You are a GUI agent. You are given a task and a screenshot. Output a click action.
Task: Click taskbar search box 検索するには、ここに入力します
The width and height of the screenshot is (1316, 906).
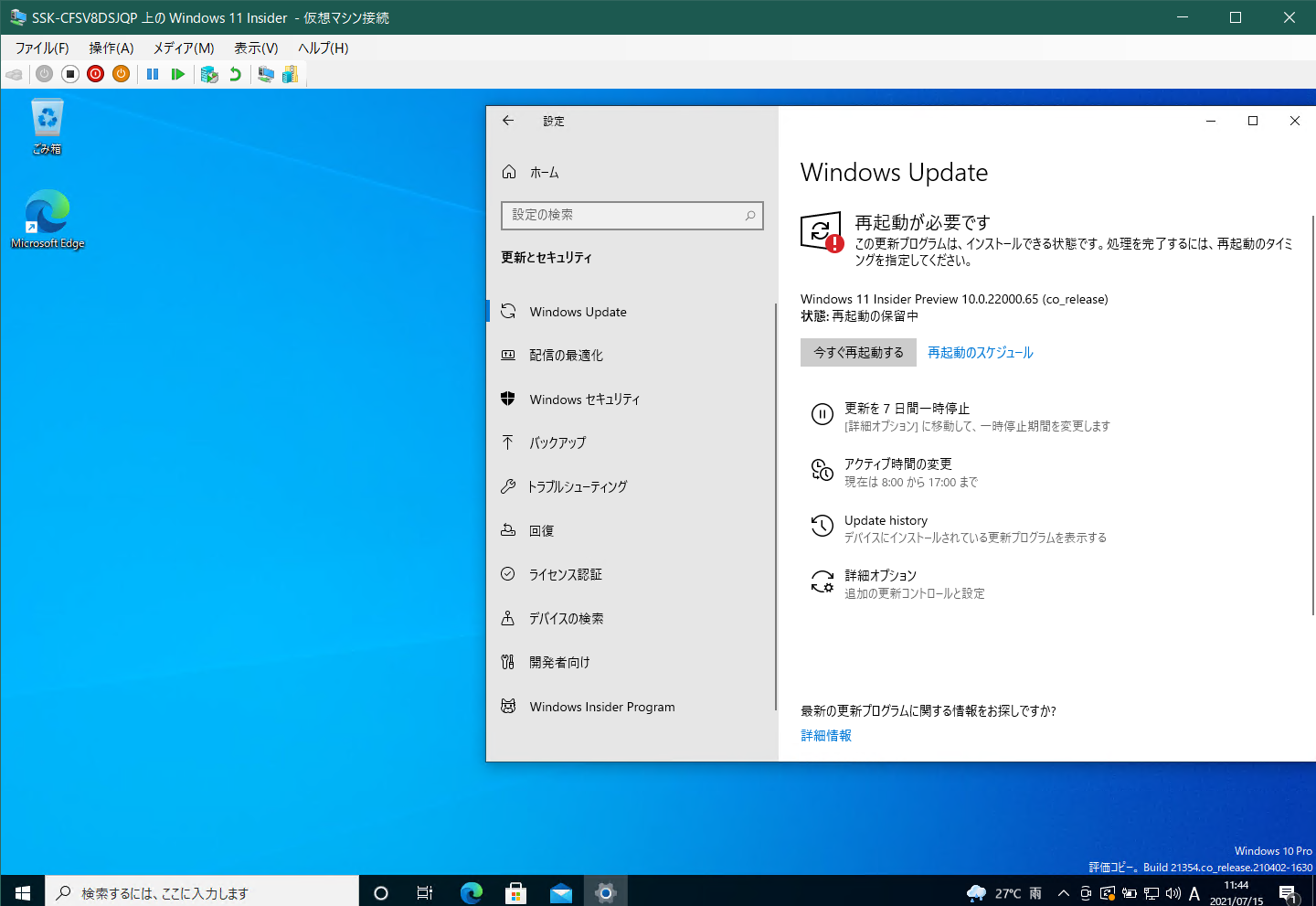(202, 893)
